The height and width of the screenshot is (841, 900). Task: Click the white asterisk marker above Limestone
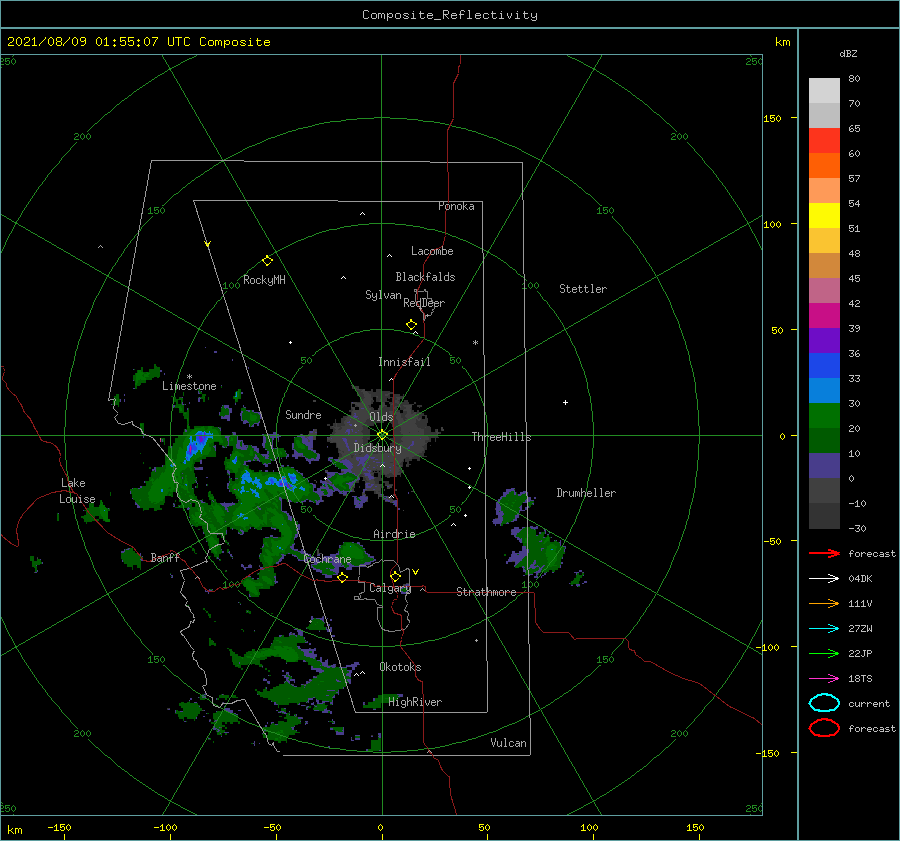189,377
